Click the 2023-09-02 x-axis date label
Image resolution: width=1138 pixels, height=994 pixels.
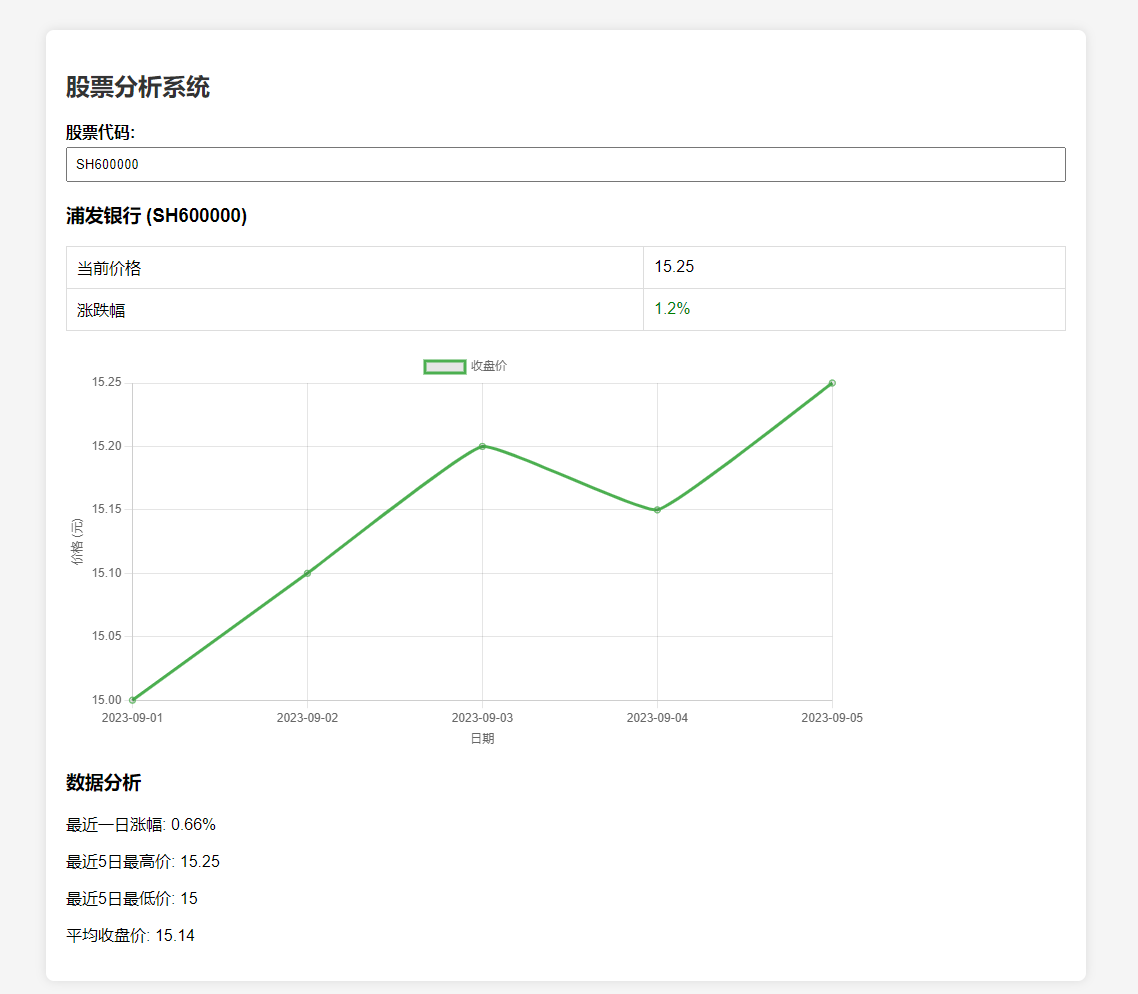(x=307, y=718)
